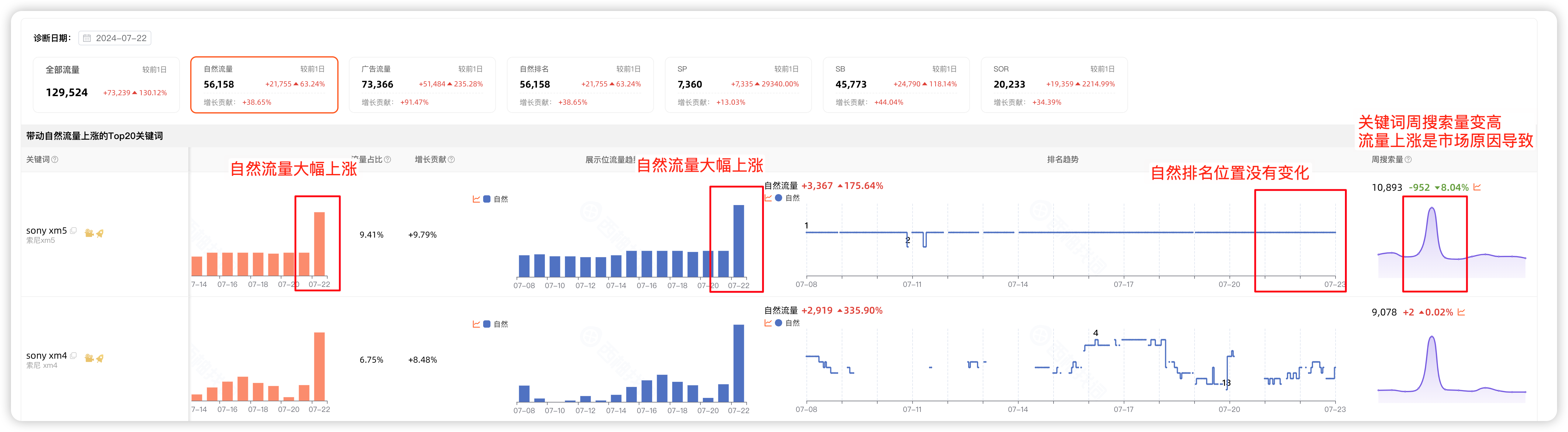
Task: Click the sony xm5 keyword link
Action: click(46, 230)
